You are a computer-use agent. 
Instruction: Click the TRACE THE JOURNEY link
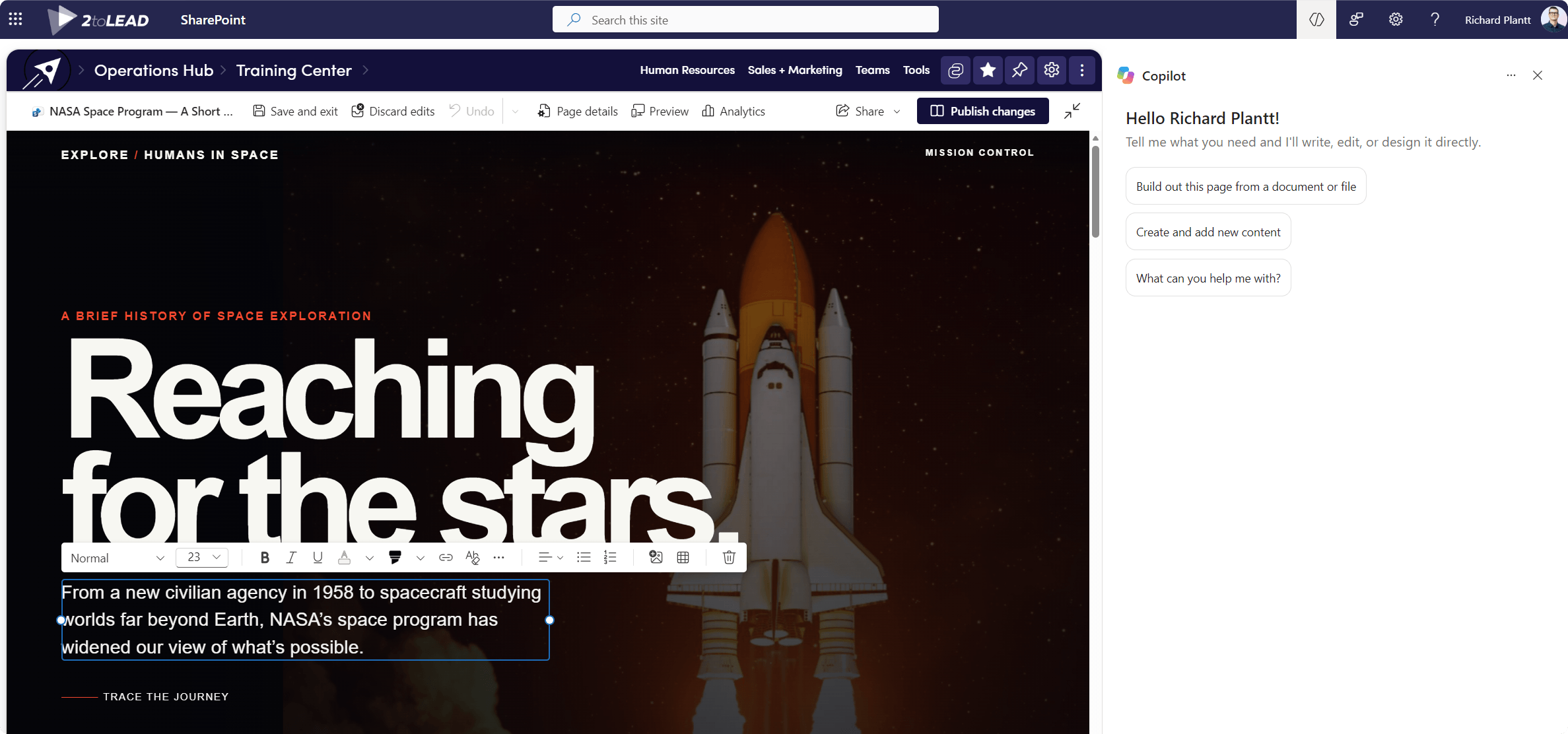[x=166, y=696]
